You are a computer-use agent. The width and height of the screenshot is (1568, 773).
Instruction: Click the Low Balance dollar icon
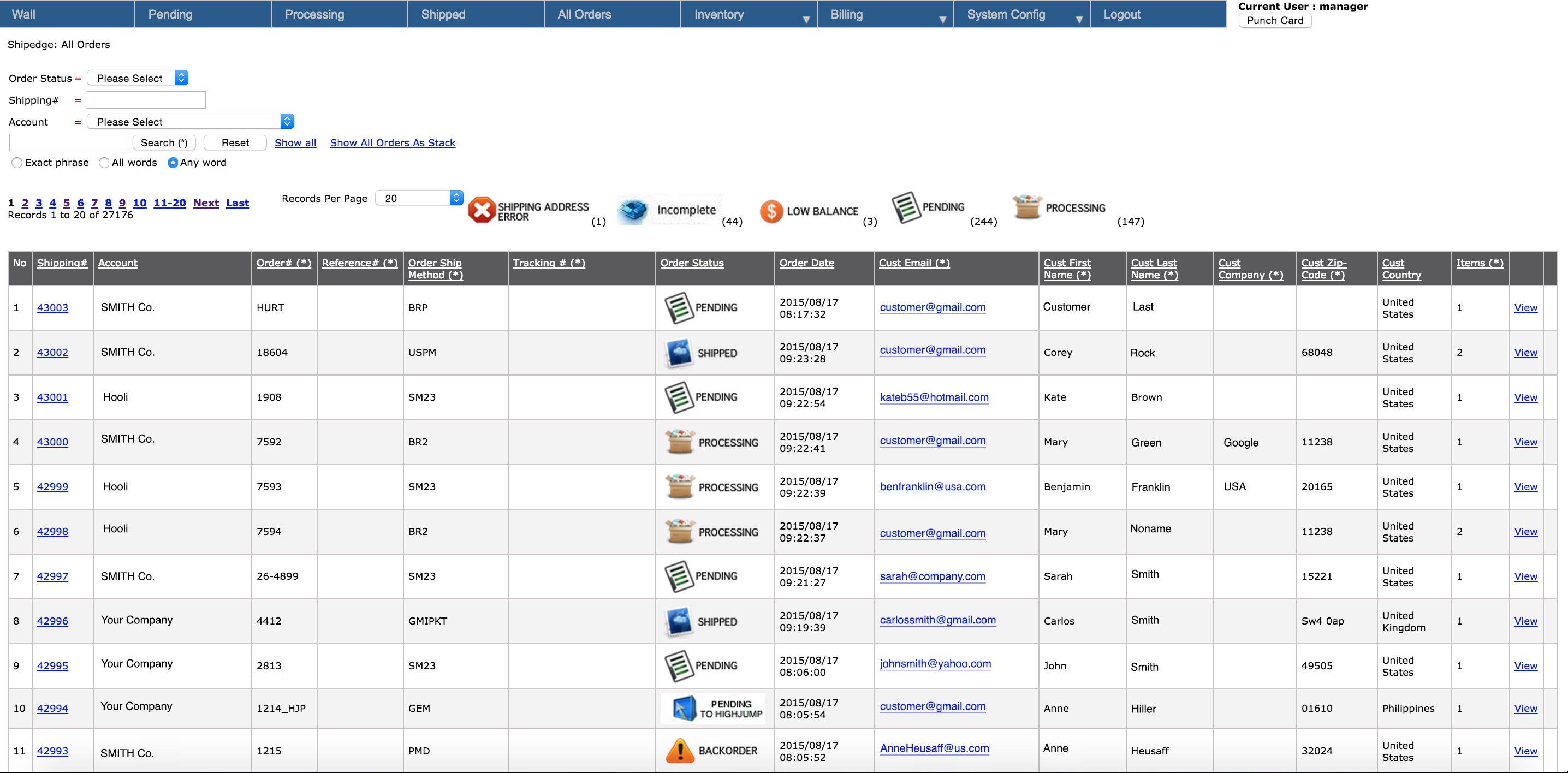(771, 211)
